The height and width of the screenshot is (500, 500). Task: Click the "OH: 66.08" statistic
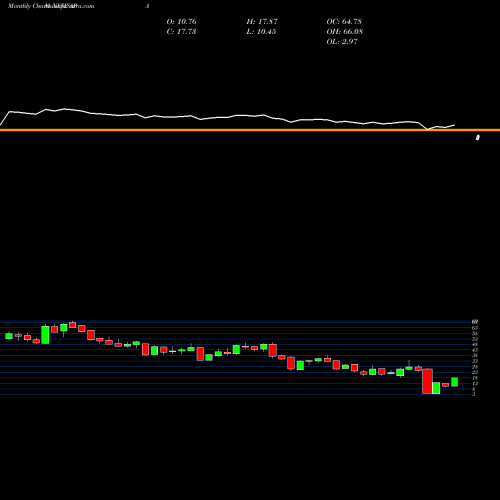pyautogui.click(x=344, y=32)
